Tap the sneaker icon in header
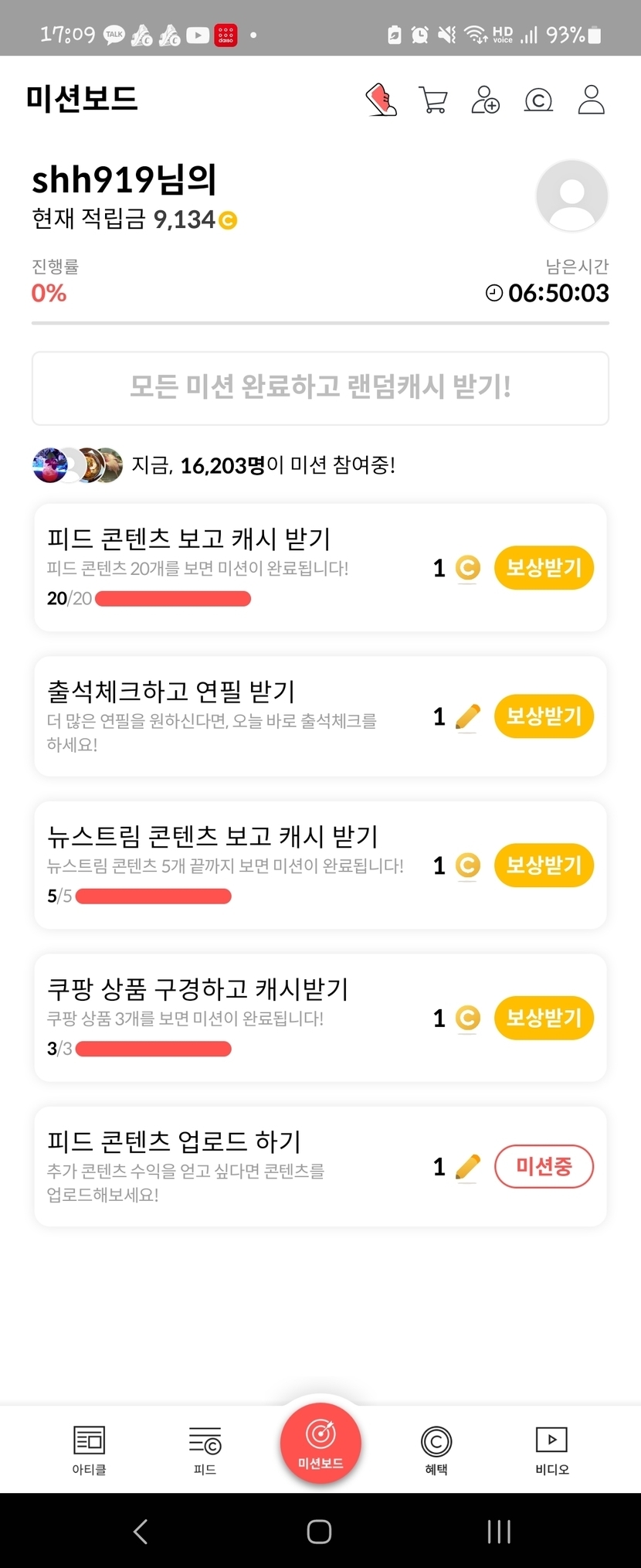Screen dimensions: 641x1568 (x=381, y=100)
